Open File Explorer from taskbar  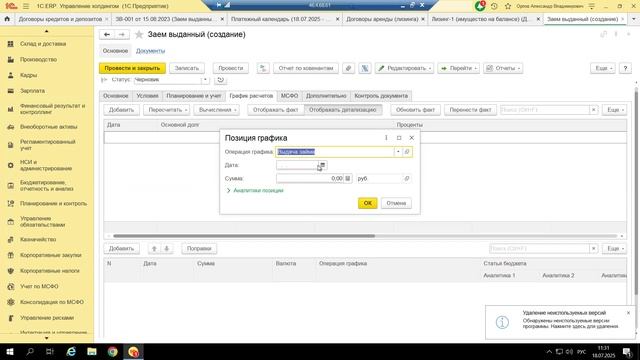92,351
